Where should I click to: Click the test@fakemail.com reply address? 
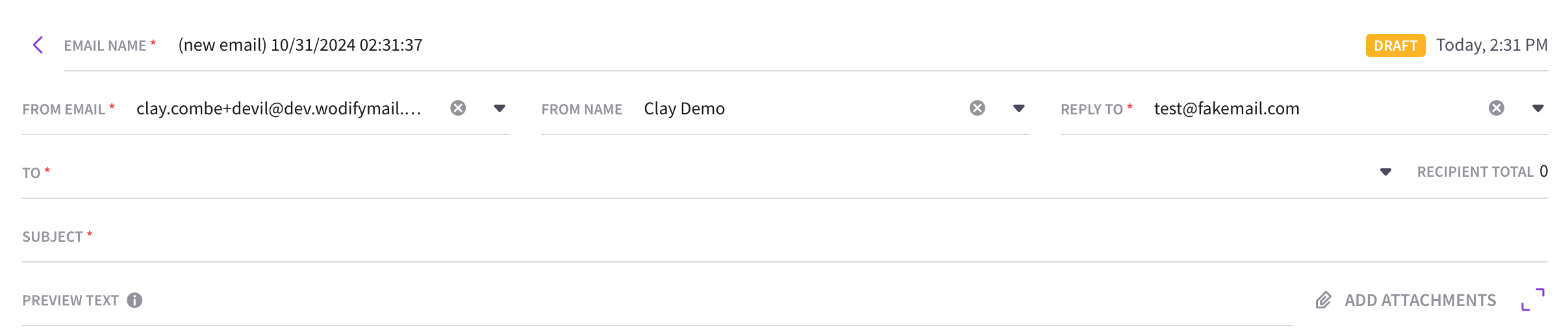coord(1226,109)
